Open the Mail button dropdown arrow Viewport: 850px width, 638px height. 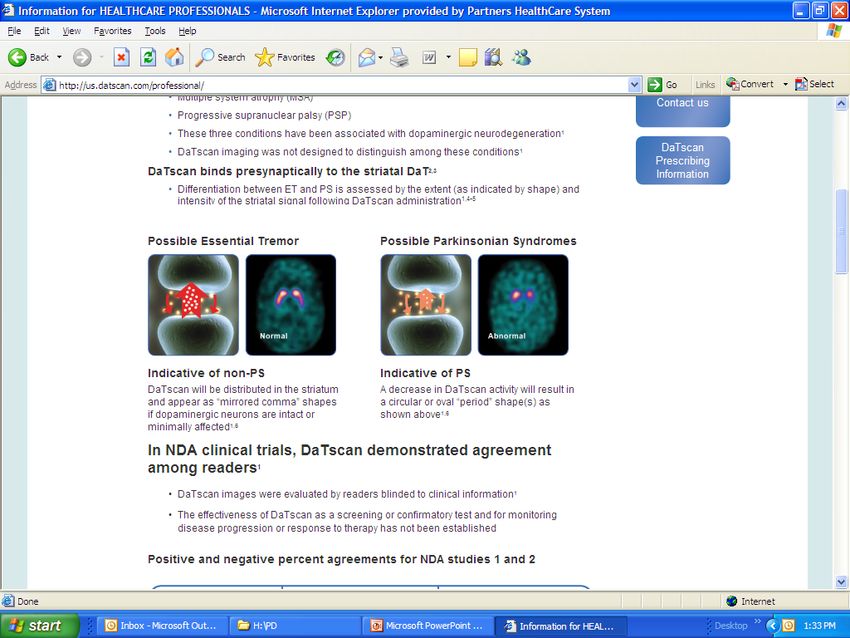pyautogui.click(x=381, y=57)
